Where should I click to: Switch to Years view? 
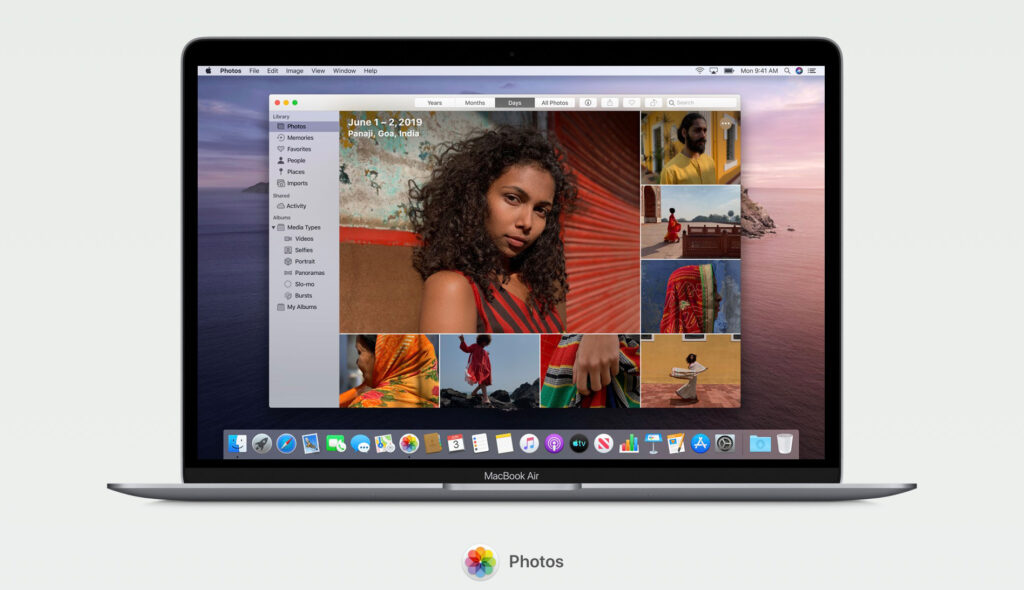tap(434, 103)
